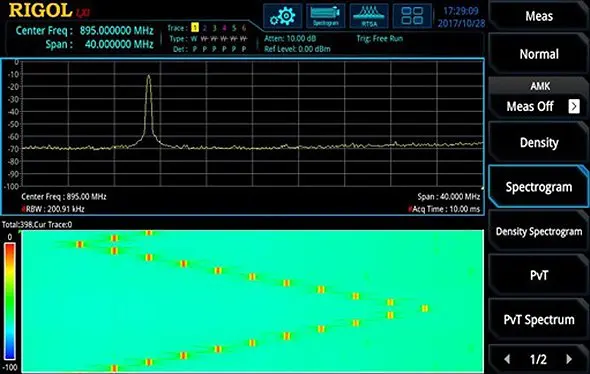Select trace 1 indicator
590x374 pixels.
195,27
